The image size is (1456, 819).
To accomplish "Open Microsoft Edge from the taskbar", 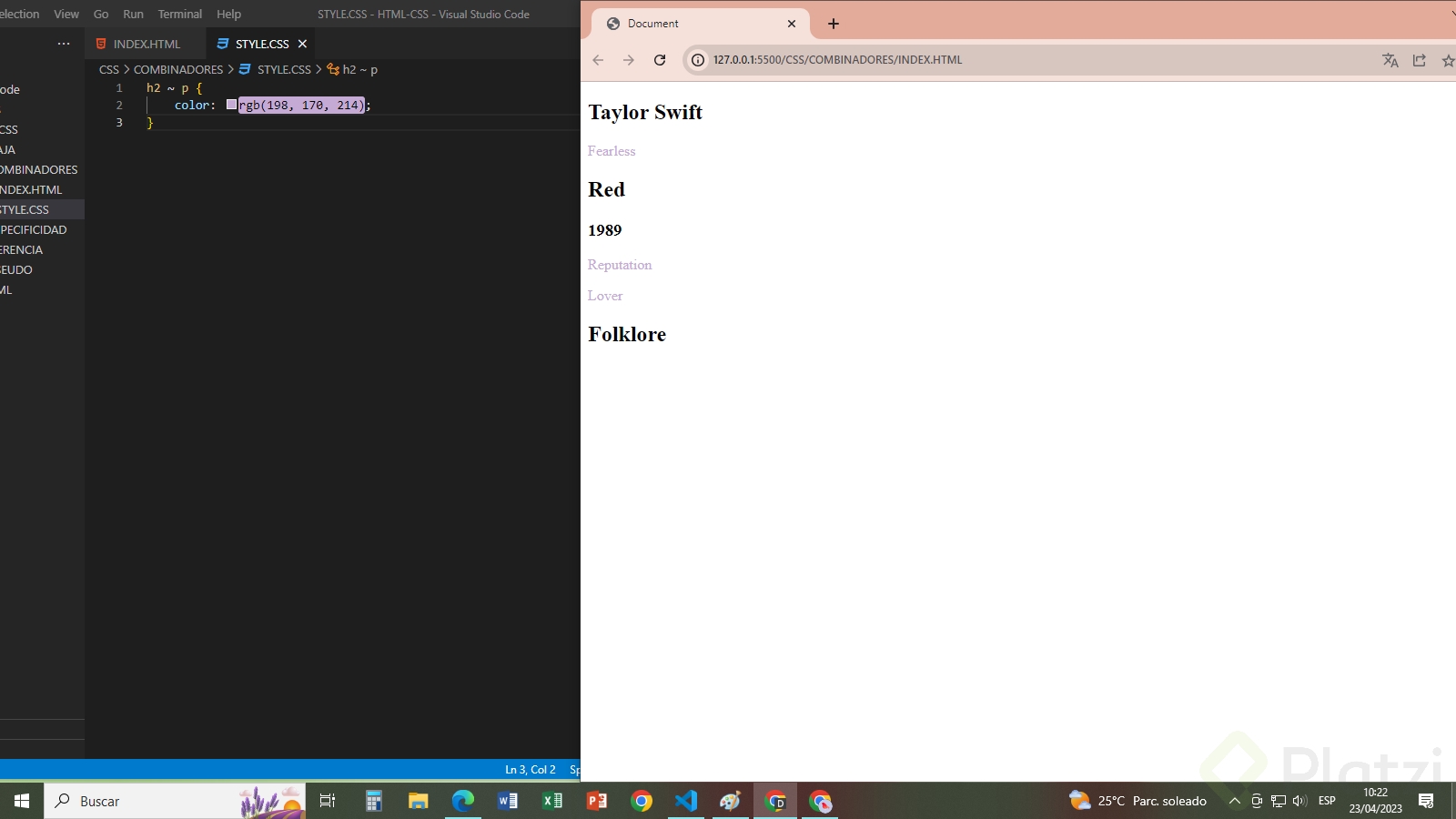I will pos(463,801).
